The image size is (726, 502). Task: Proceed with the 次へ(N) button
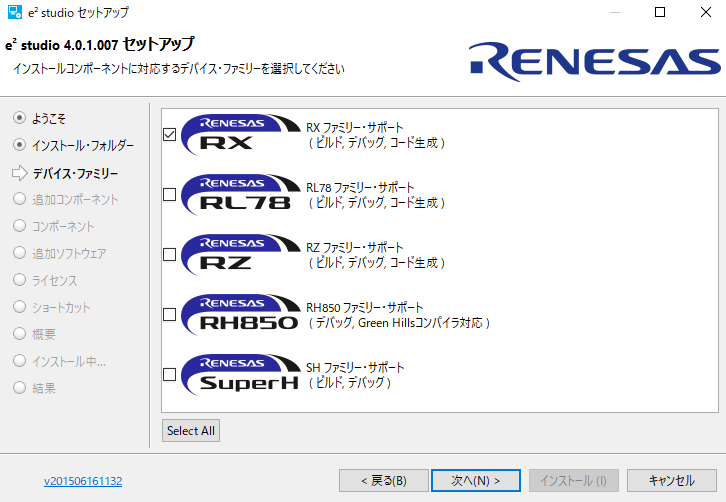[476, 481]
